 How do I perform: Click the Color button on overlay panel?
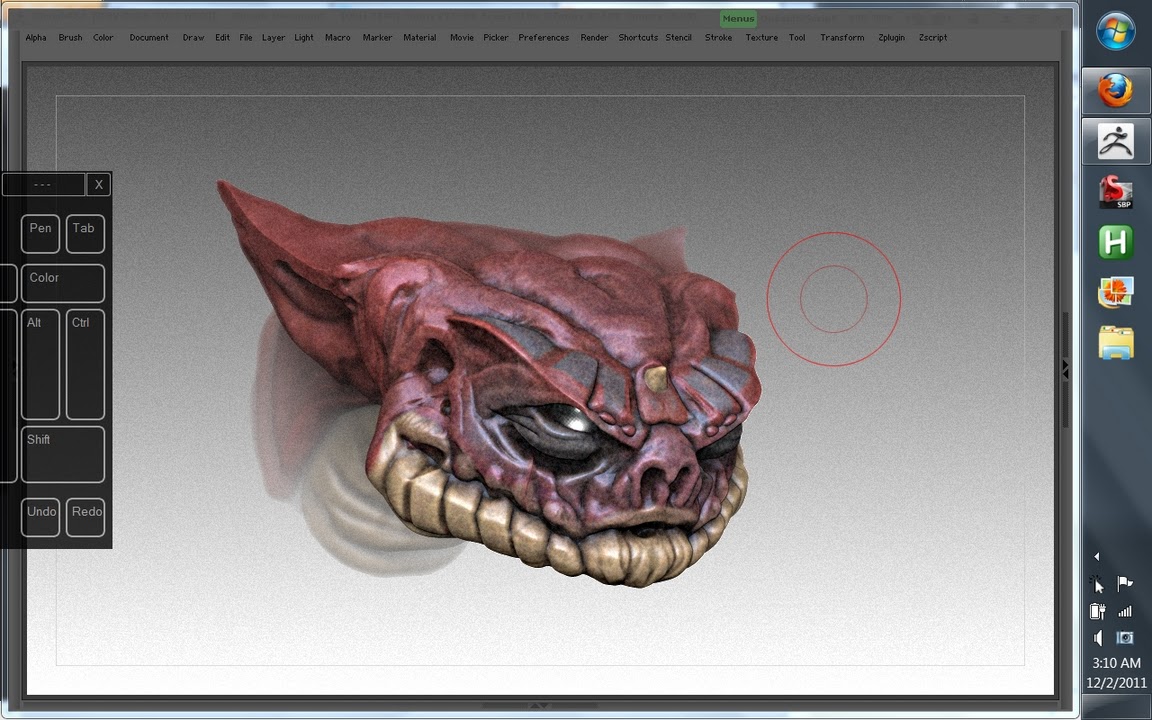63,283
